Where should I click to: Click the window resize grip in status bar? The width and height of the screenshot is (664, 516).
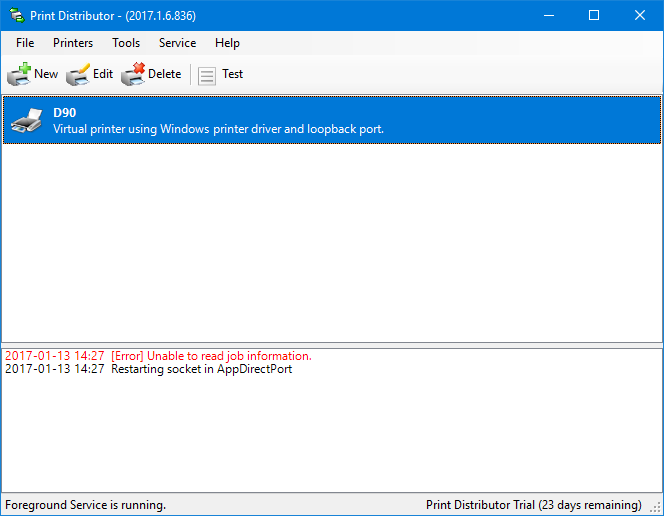coord(656,508)
